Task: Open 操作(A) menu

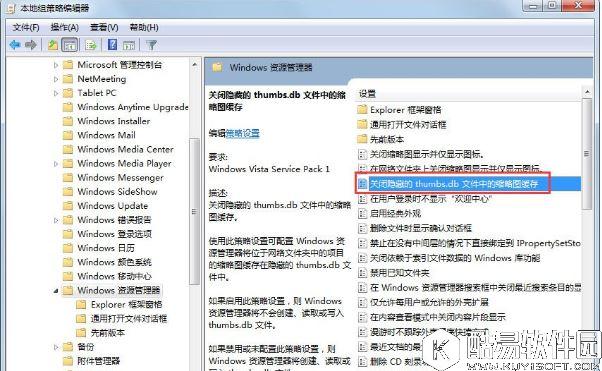Action: click(x=64, y=27)
